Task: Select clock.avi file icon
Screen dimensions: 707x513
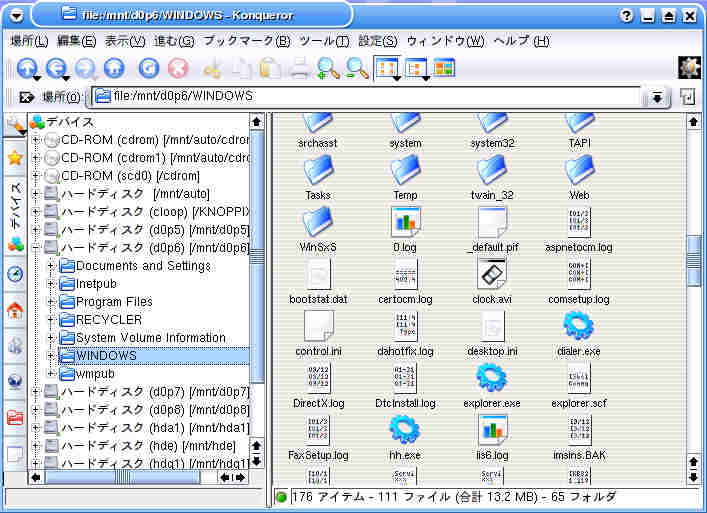Action: tap(491, 282)
